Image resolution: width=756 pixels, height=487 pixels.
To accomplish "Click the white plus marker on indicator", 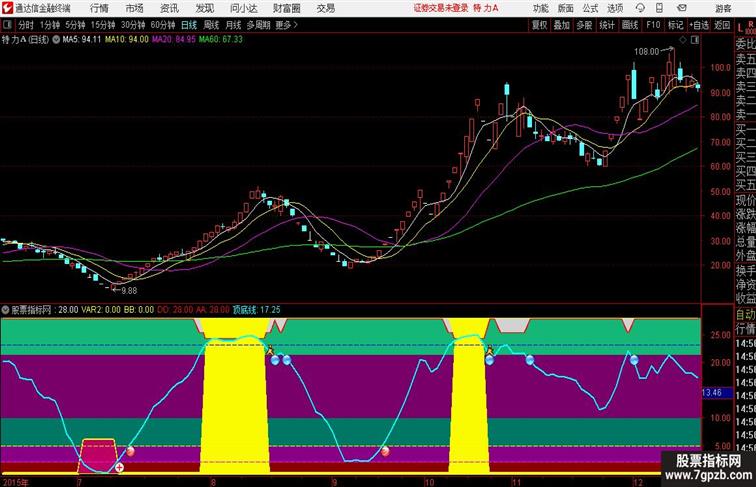I will click(119, 467).
